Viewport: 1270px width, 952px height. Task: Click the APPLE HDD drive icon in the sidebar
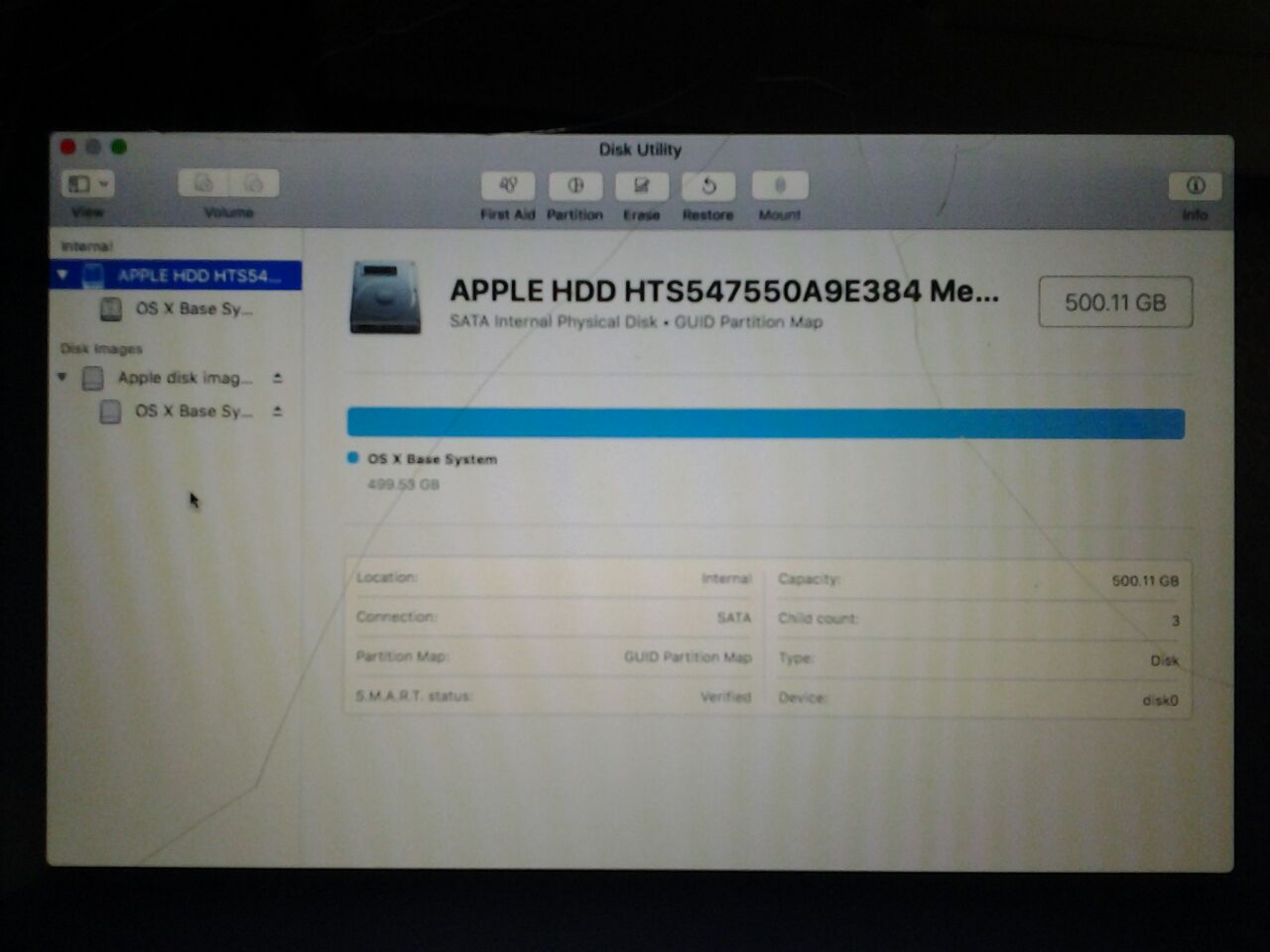93,276
